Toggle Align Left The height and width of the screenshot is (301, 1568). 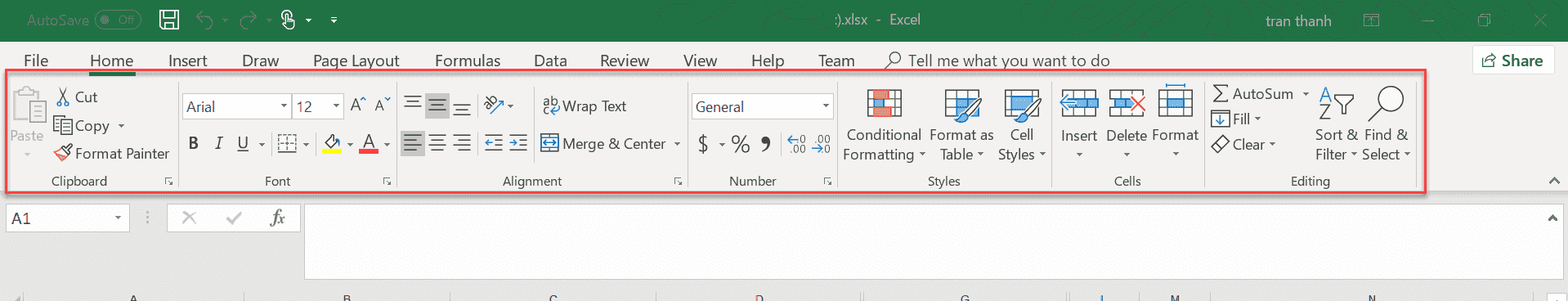(x=413, y=144)
